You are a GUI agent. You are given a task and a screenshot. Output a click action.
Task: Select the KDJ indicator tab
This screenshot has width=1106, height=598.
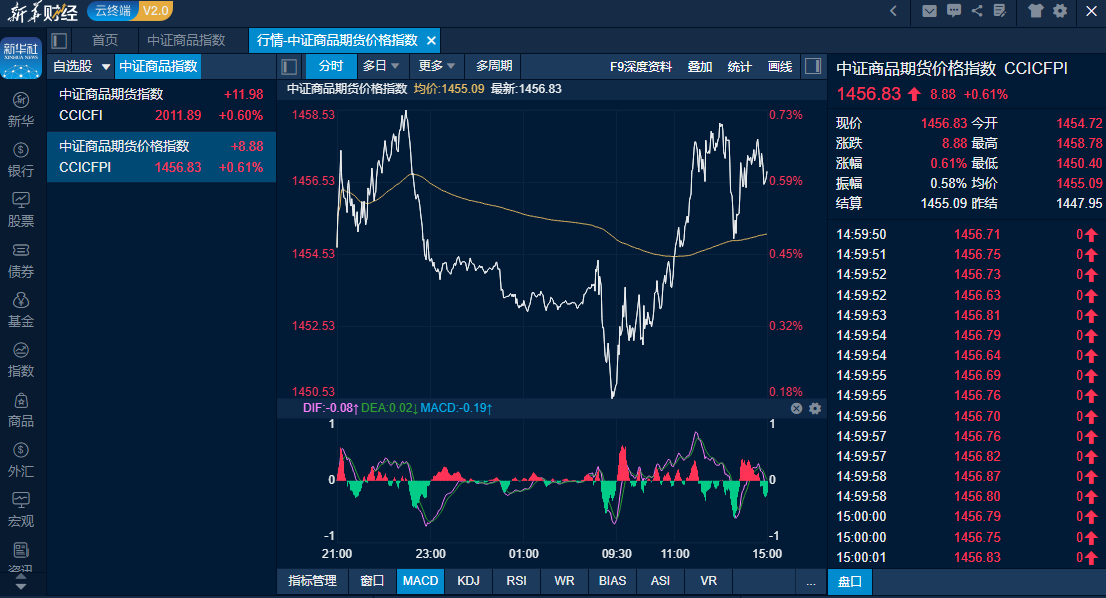[x=468, y=581]
